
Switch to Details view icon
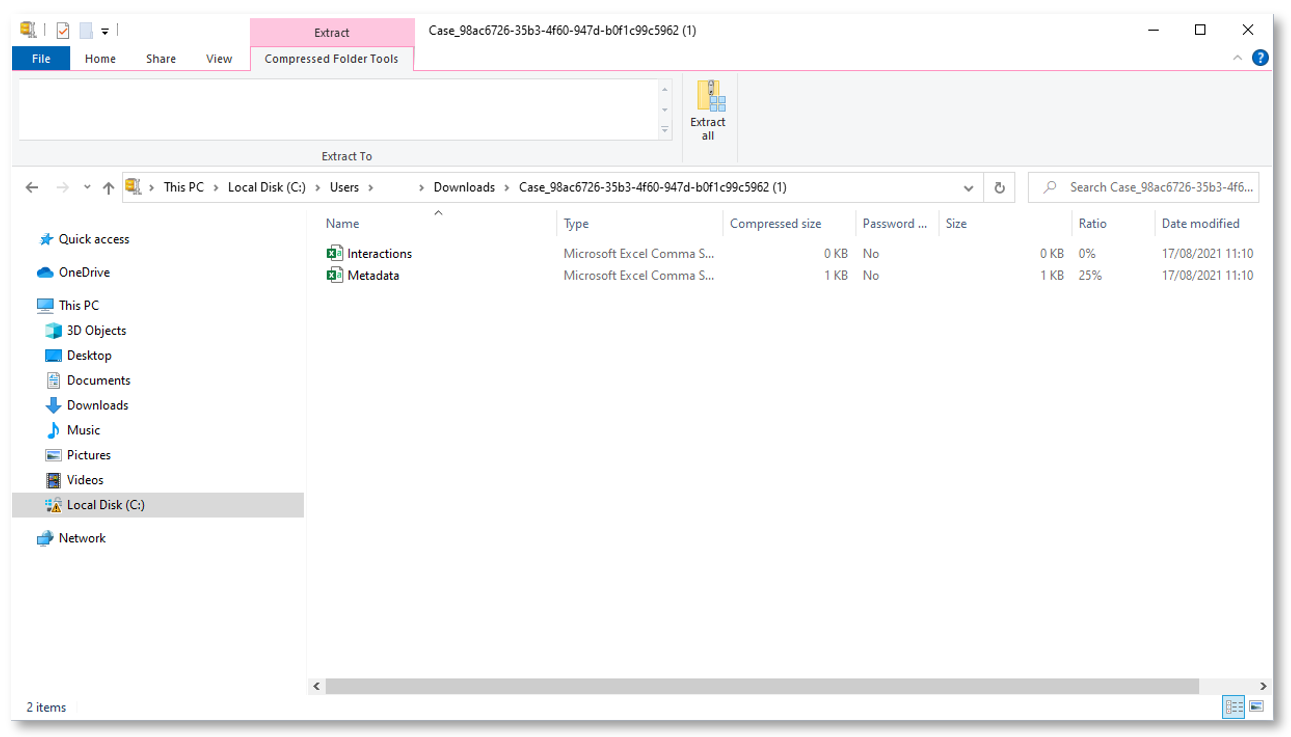coord(1234,707)
